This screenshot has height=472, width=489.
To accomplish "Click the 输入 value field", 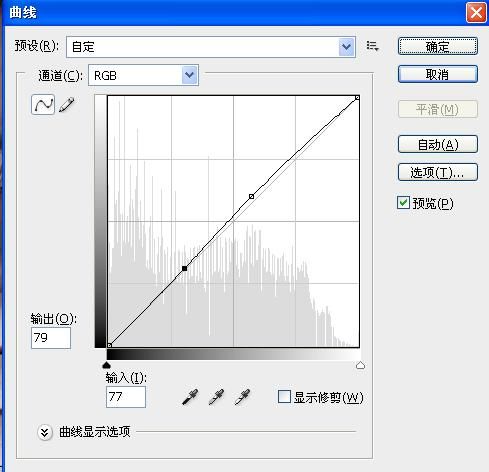I will point(126,397).
